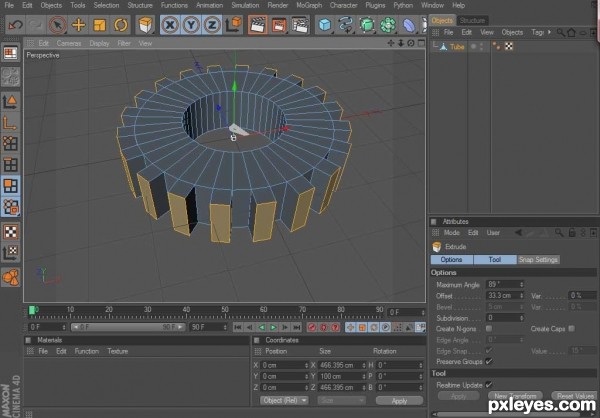This screenshot has width=600, height=418.
Task: Activate the Rotate tool
Action: pos(121,25)
